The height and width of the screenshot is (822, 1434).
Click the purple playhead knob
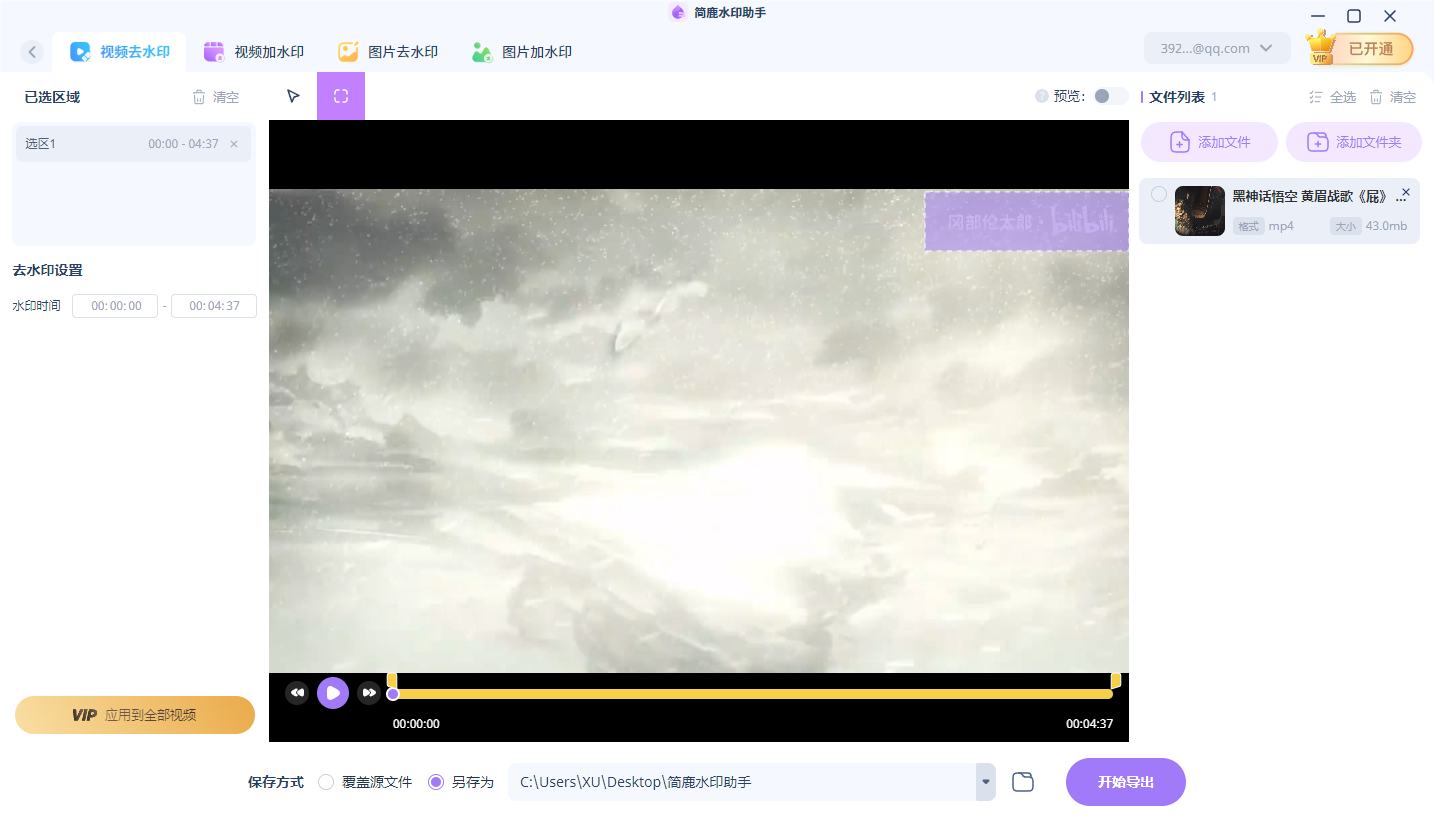[x=393, y=694]
